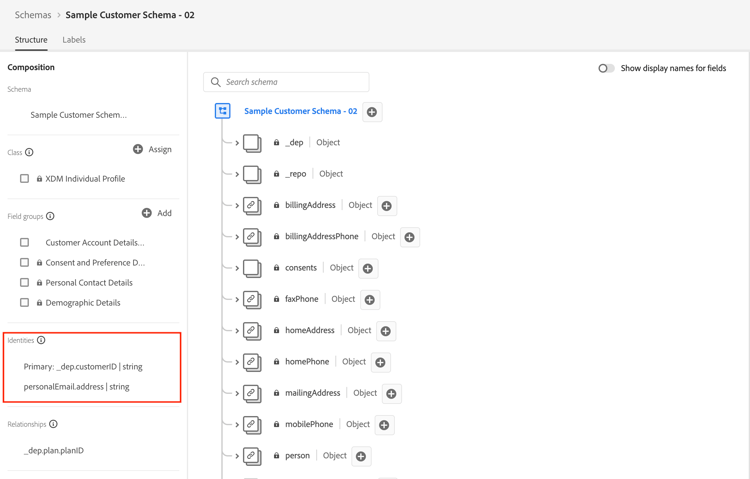Click plus icon next to consents
The image size is (750, 479).
click(368, 268)
